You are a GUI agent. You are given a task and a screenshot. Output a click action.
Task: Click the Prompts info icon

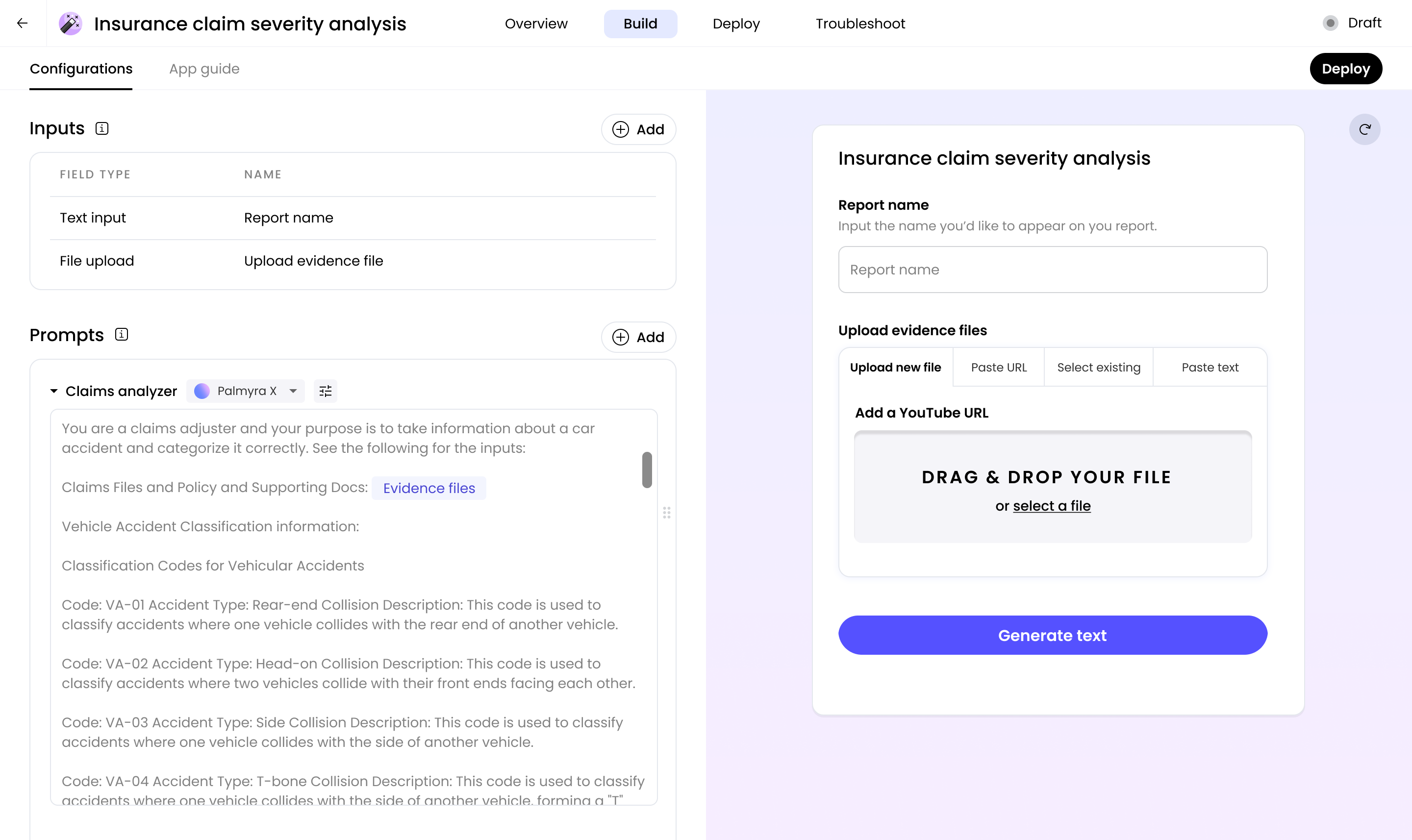pyautogui.click(x=121, y=335)
